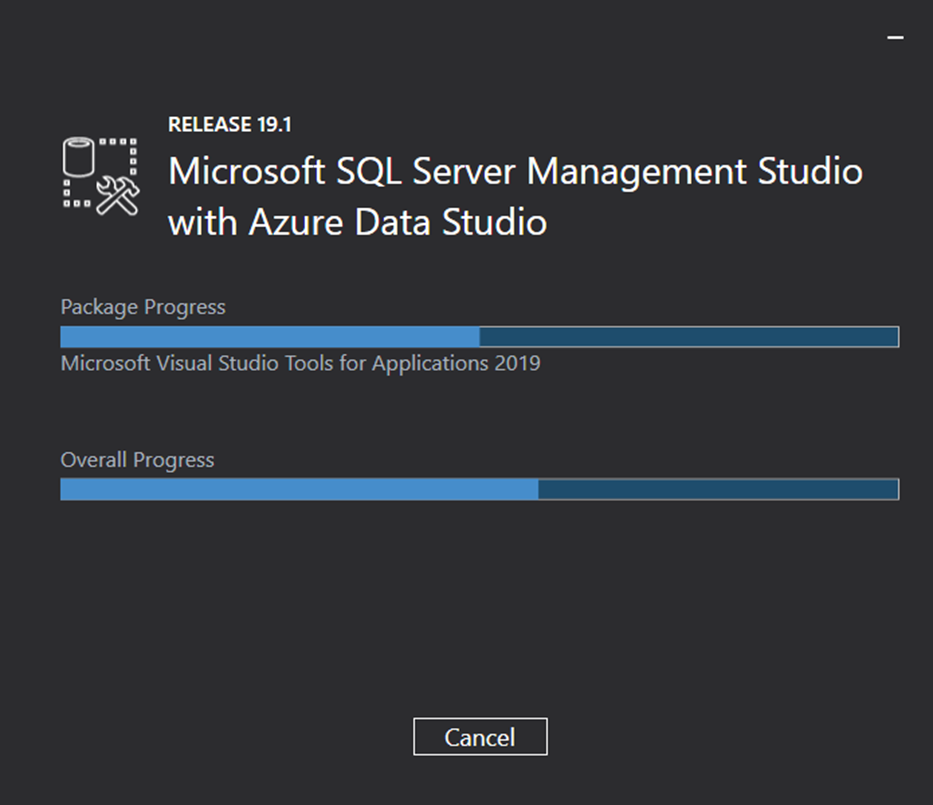Click 'Microsoft Visual Studio Tools for Applications 2019' text
Image resolution: width=933 pixels, height=805 pixels.
(x=300, y=363)
